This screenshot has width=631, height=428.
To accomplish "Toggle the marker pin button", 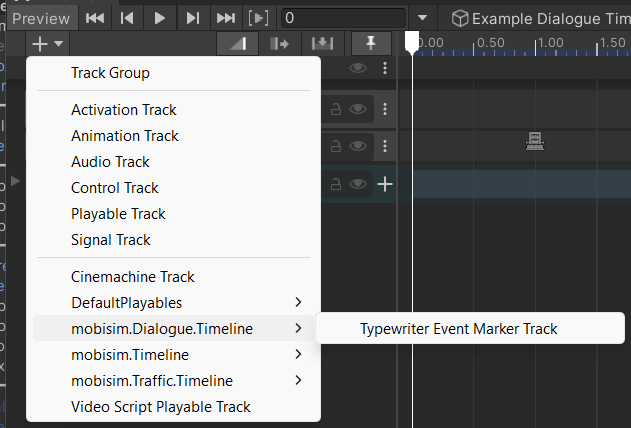I will point(371,43).
